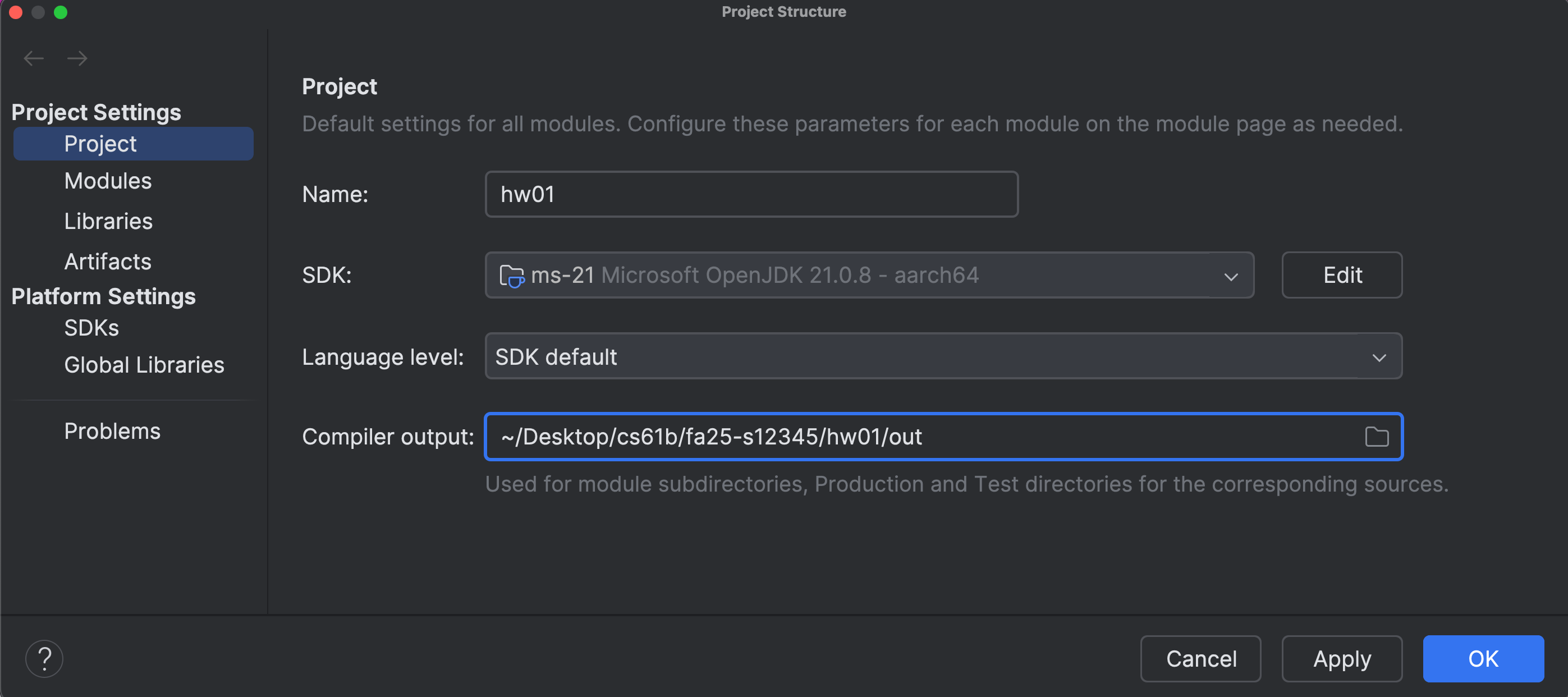This screenshot has height=697, width=1568.
Task: Select the Problems section
Action: [112, 430]
